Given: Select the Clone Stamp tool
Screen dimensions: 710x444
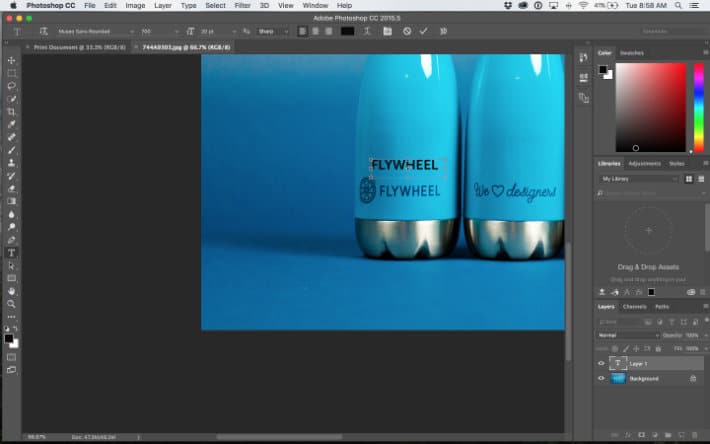Looking at the screenshot, I should [12, 162].
